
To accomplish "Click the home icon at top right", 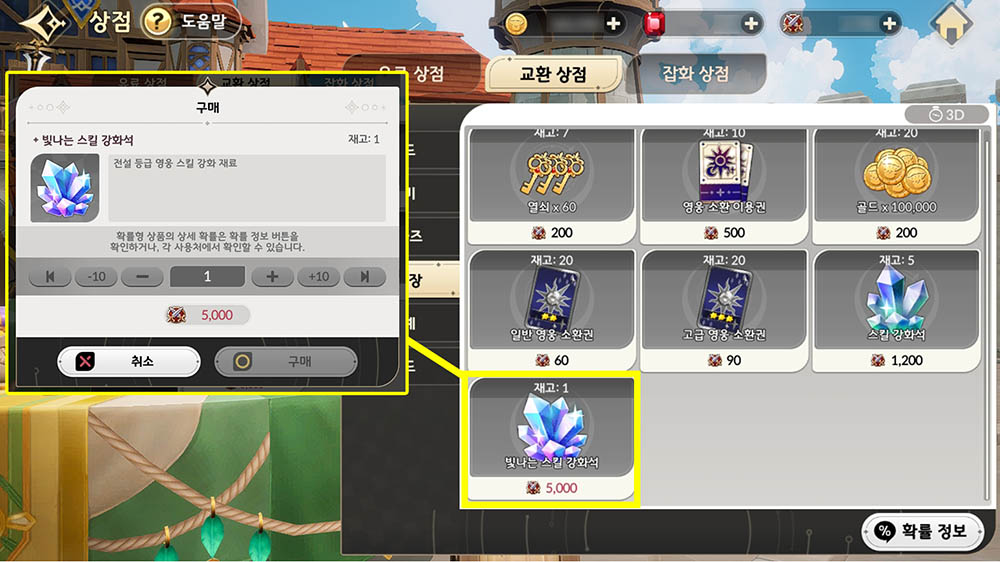I will tap(951, 24).
